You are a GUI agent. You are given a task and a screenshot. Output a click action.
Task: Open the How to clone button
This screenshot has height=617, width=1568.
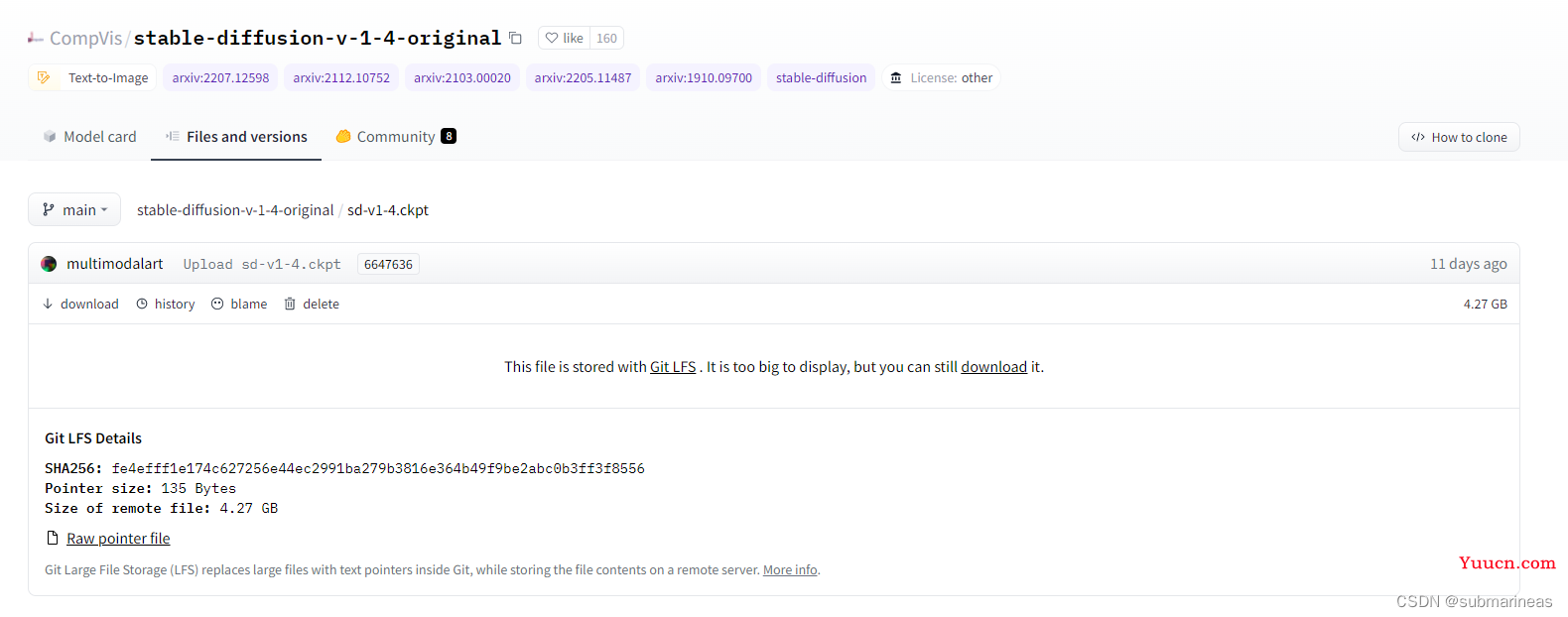pos(1459,137)
